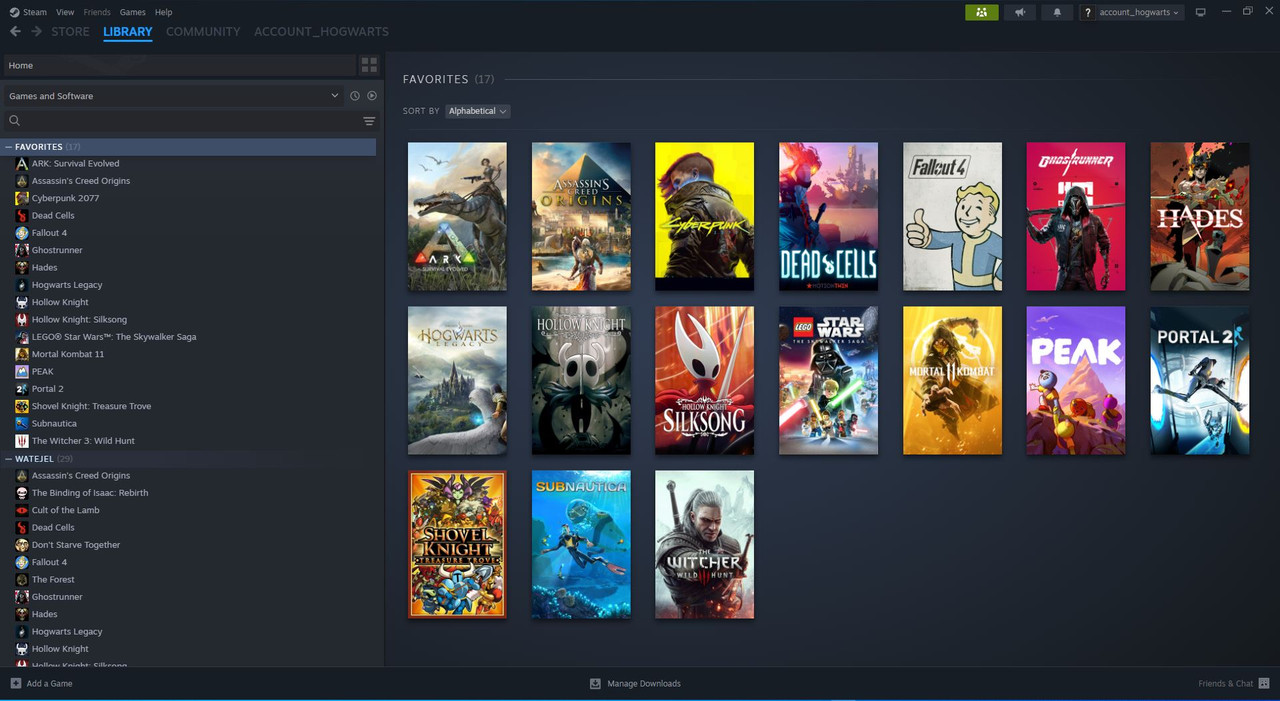Open the Shovel Knight Treasure Trove cover
1280x701 pixels.
[457, 544]
